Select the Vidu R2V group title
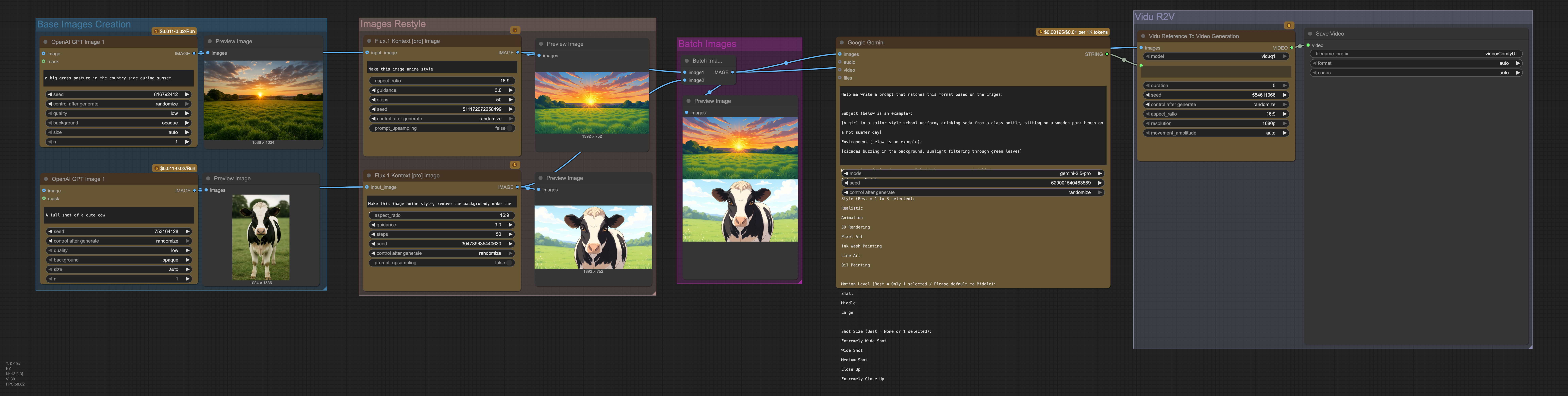 click(x=1155, y=17)
